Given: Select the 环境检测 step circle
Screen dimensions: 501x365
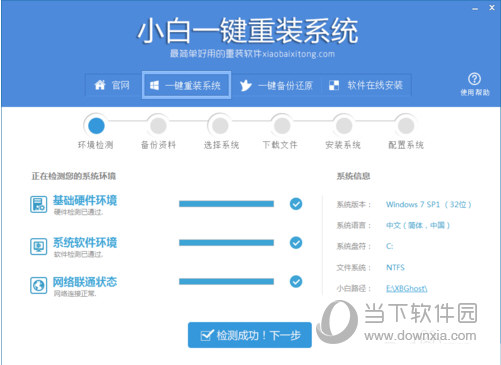Looking at the screenshot, I should pyautogui.click(x=96, y=126).
